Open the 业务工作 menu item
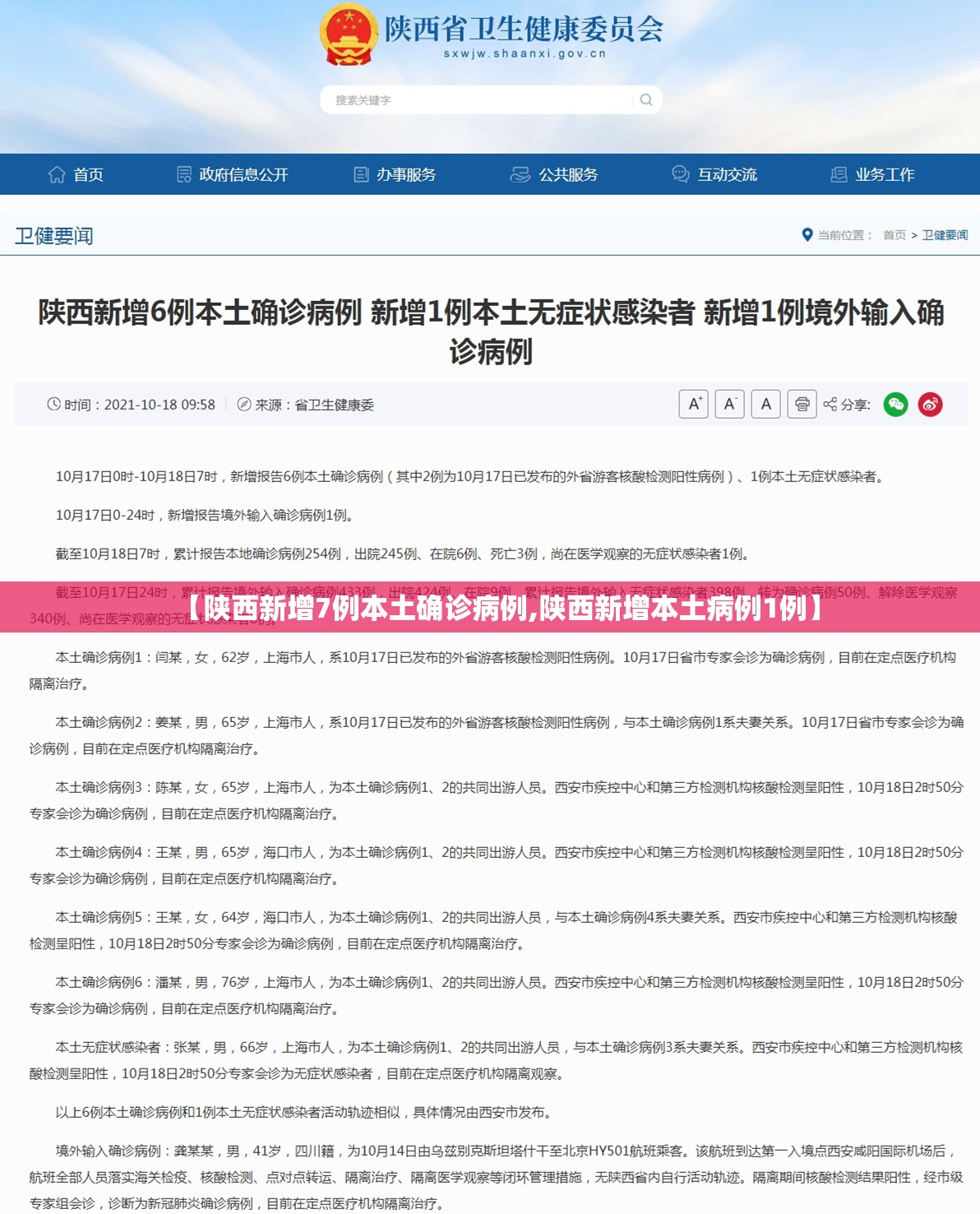This screenshot has height=1214, width=980. 872,174
